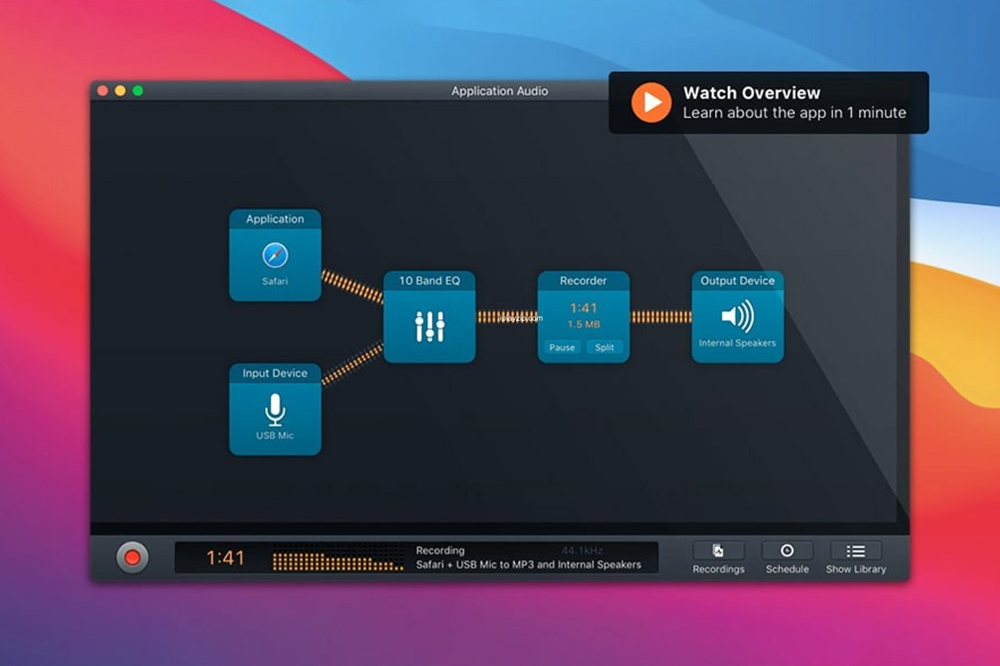Stop recording with the red record button

(132, 558)
